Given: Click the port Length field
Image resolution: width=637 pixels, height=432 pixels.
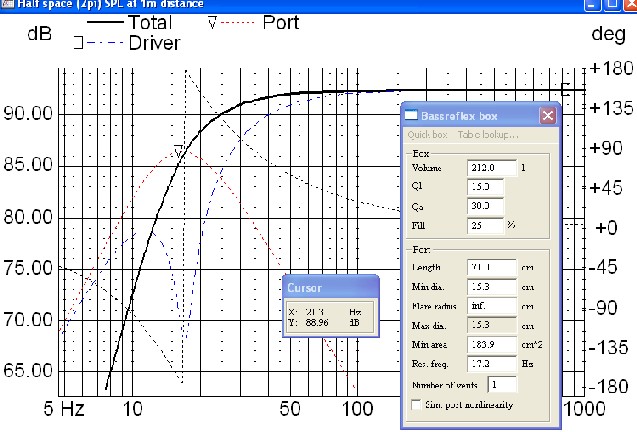Looking at the screenshot, I should (492, 267).
